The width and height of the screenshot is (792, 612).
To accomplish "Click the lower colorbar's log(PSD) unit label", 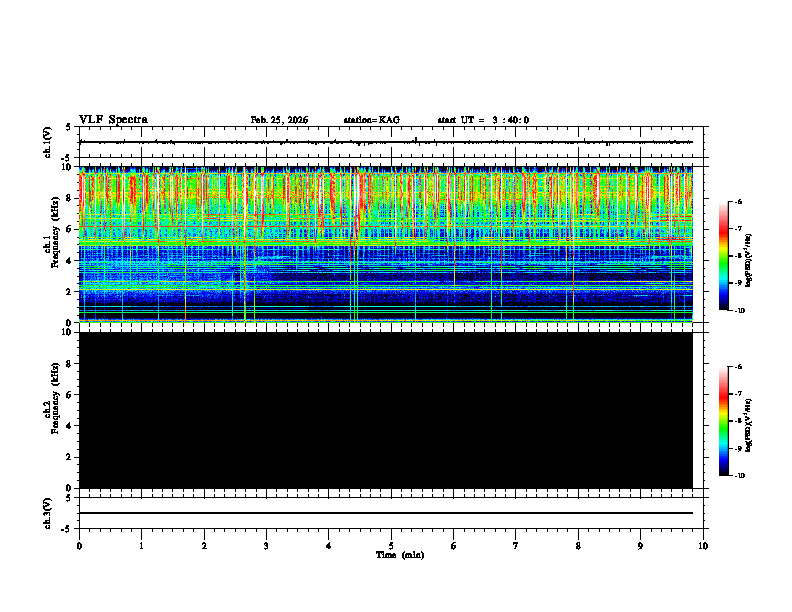I will 749,425.
